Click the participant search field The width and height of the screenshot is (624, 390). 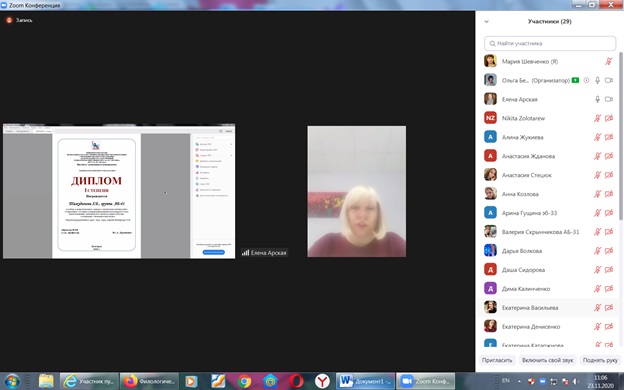[x=550, y=43]
